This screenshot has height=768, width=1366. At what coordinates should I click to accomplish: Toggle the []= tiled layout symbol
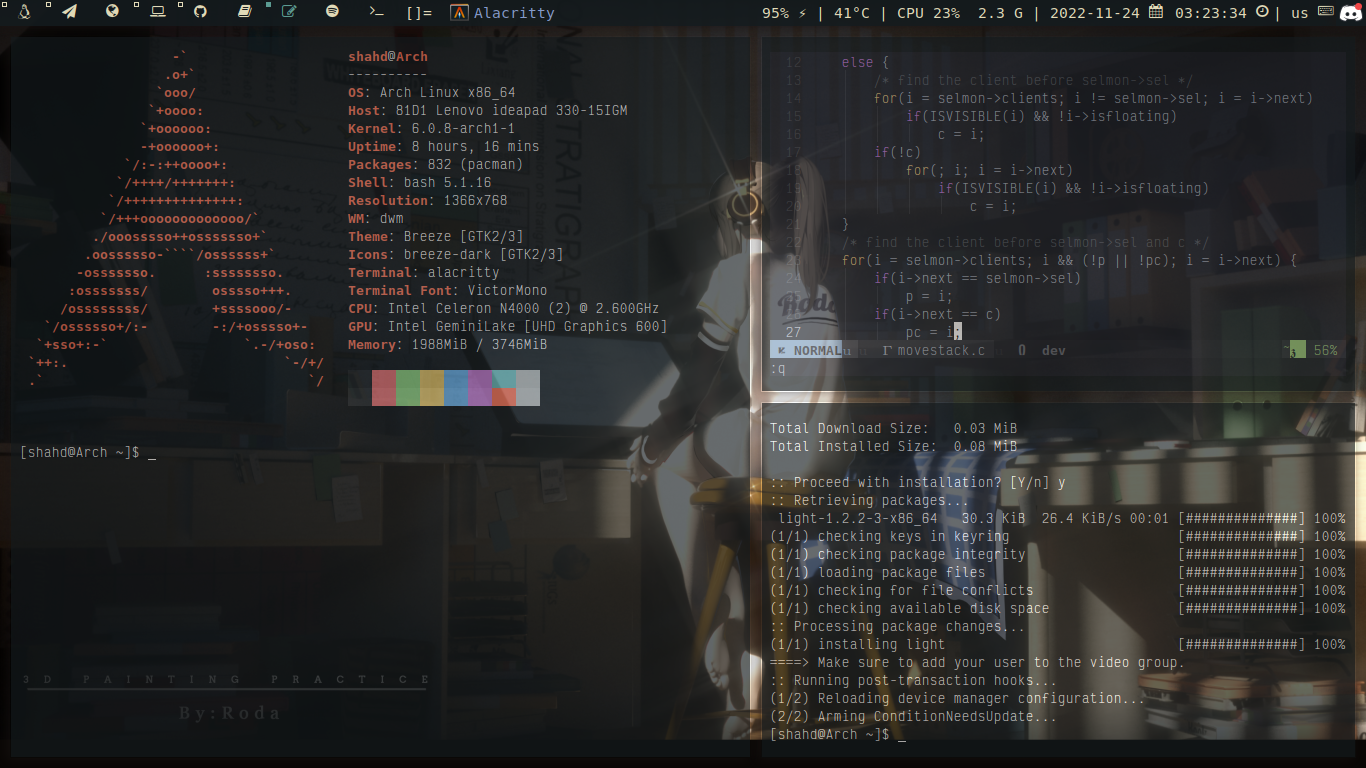[x=419, y=13]
